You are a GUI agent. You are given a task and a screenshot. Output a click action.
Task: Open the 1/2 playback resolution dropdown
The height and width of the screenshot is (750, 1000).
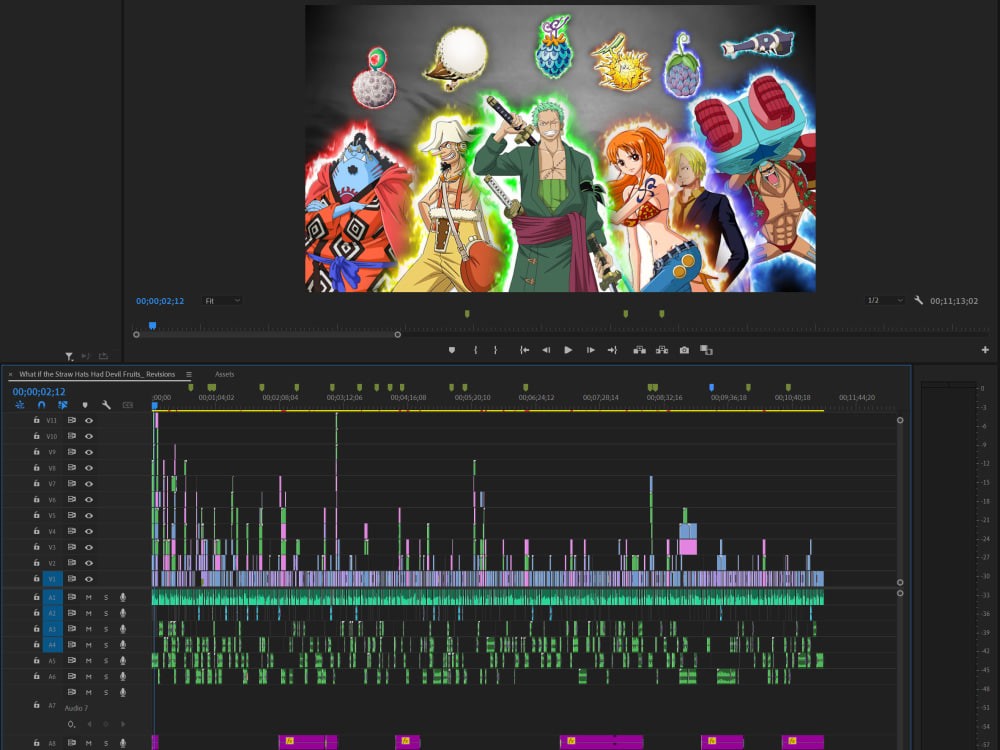pos(885,300)
